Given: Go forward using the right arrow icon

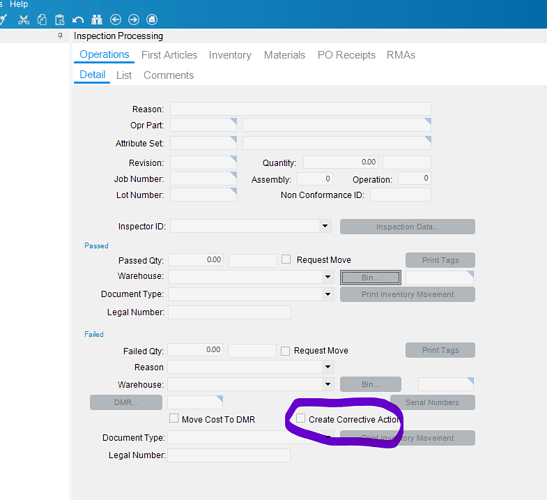Looking at the screenshot, I should pos(134,20).
